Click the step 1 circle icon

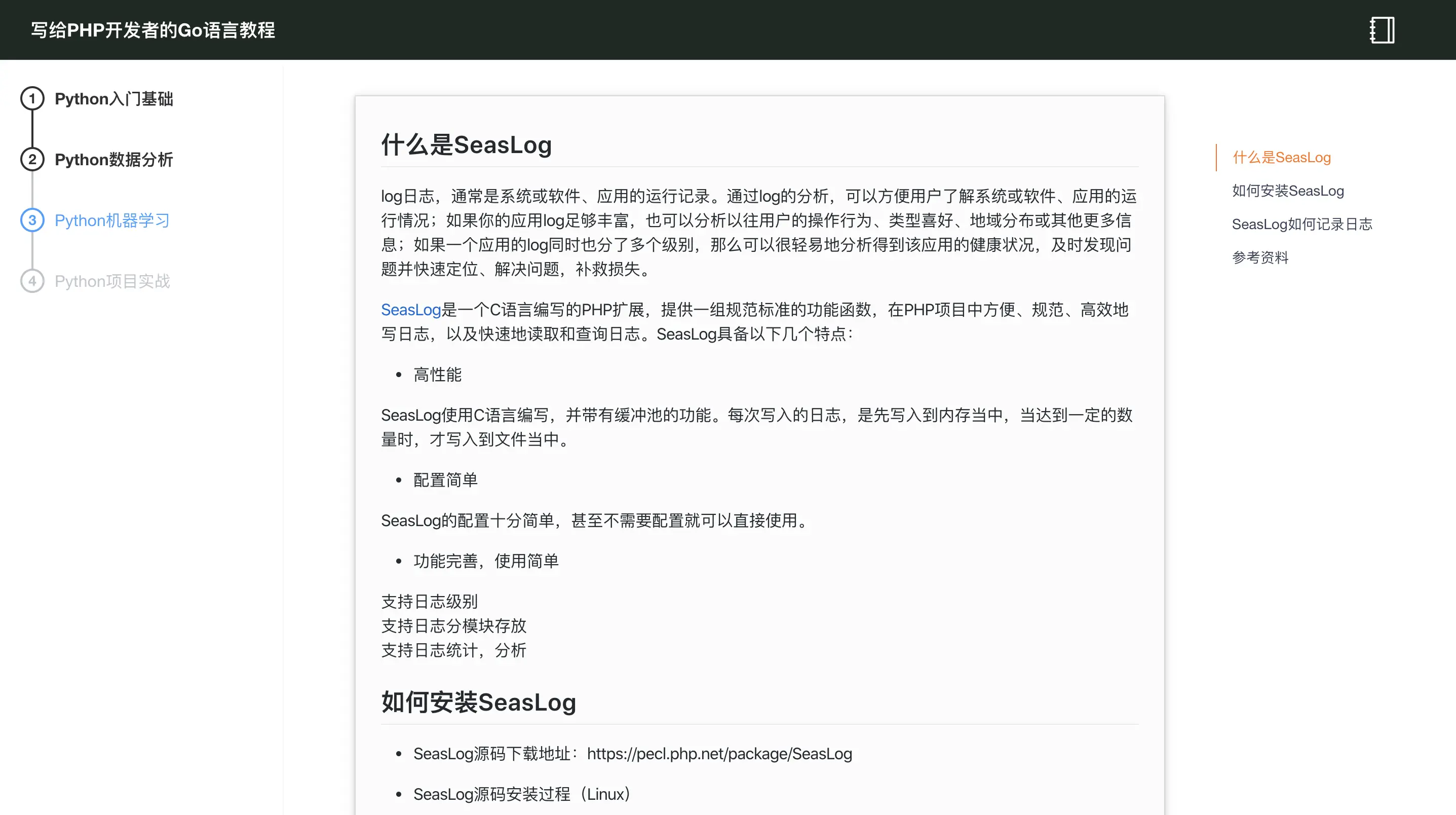tap(32, 99)
